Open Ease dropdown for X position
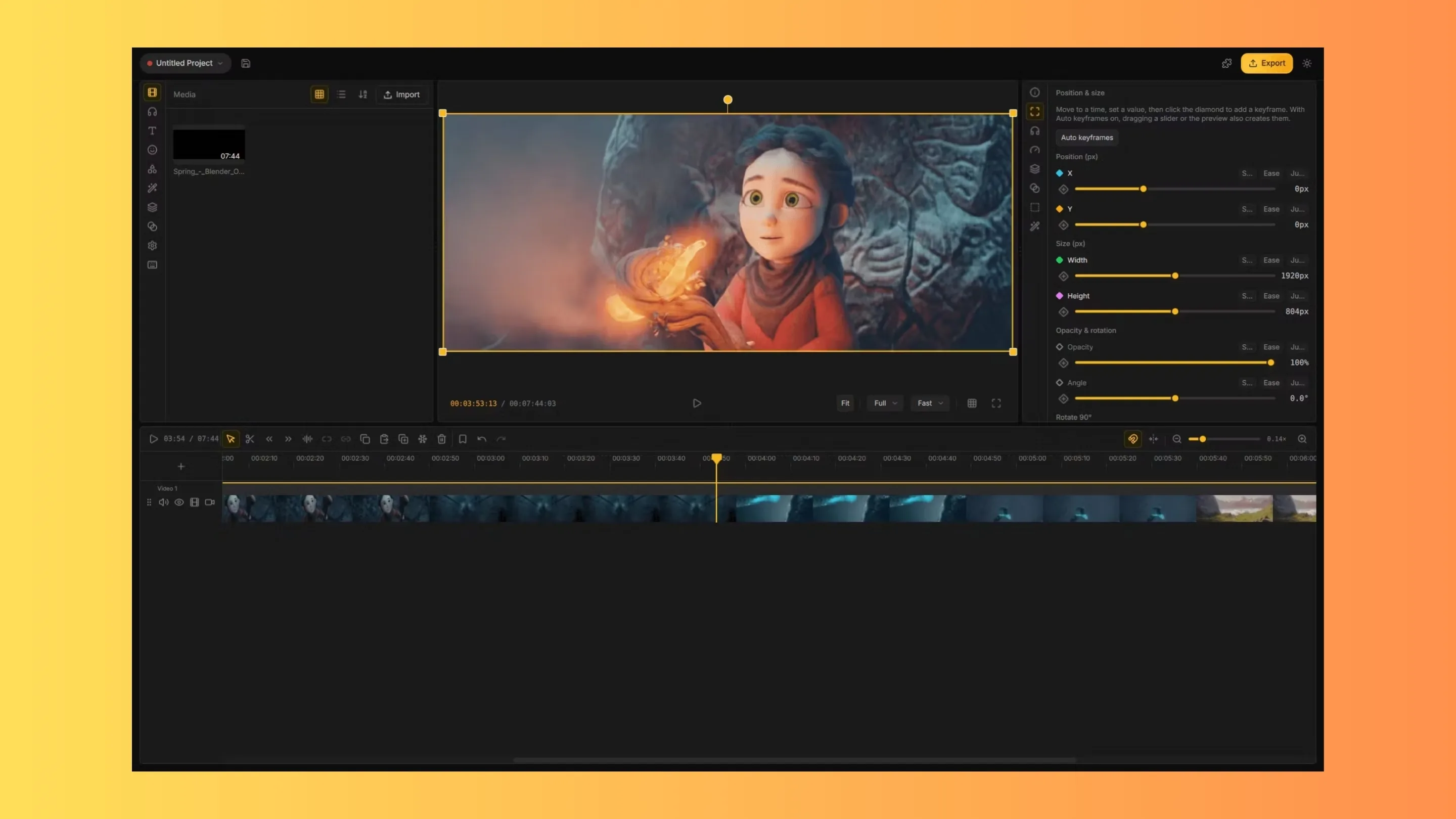Image resolution: width=1456 pixels, height=819 pixels. (1271, 173)
